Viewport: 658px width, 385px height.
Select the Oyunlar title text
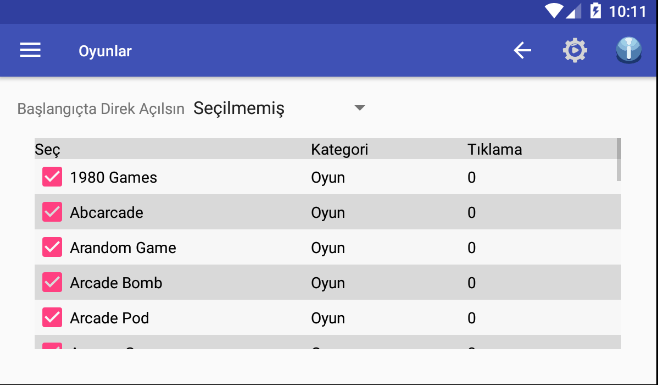point(105,51)
